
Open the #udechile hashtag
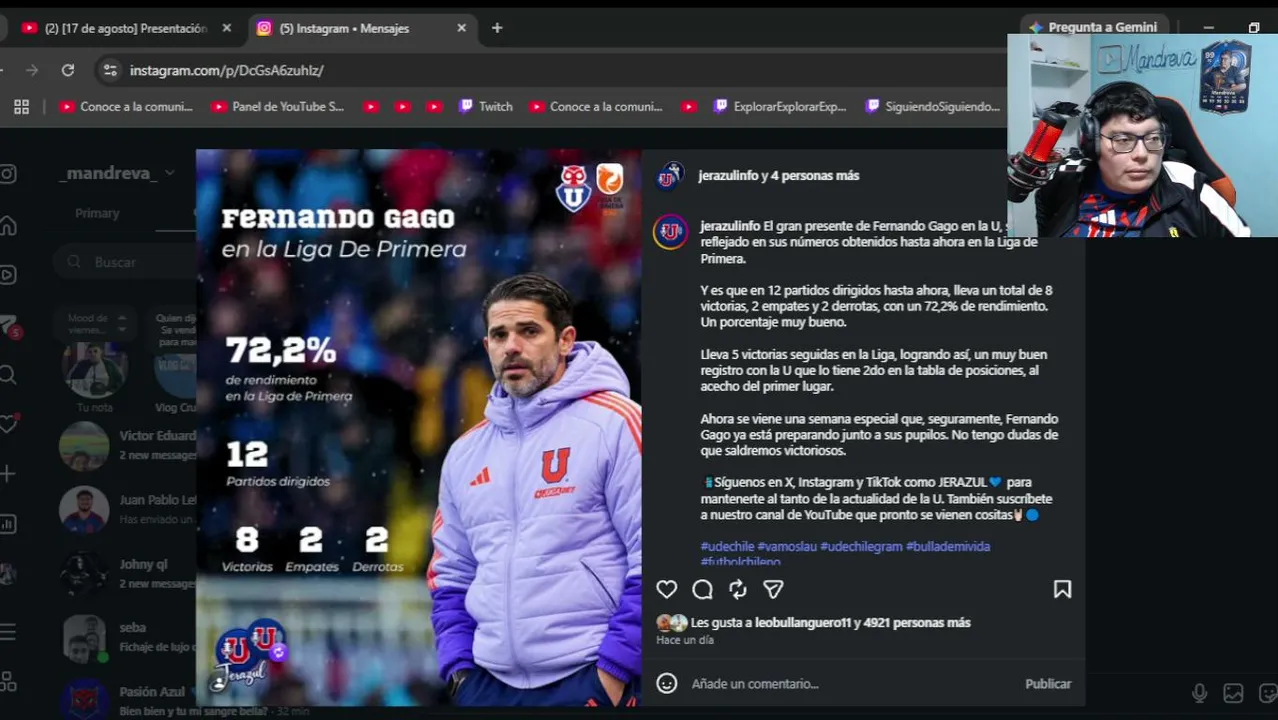pos(727,547)
